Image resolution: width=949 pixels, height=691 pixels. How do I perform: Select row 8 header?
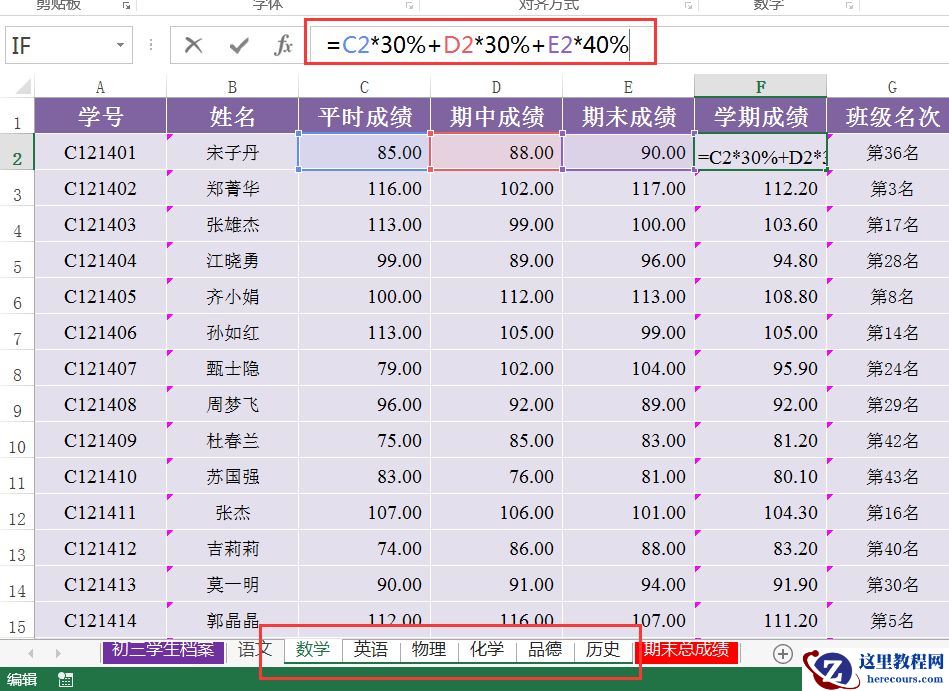pyautogui.click(x=17, y=369)
